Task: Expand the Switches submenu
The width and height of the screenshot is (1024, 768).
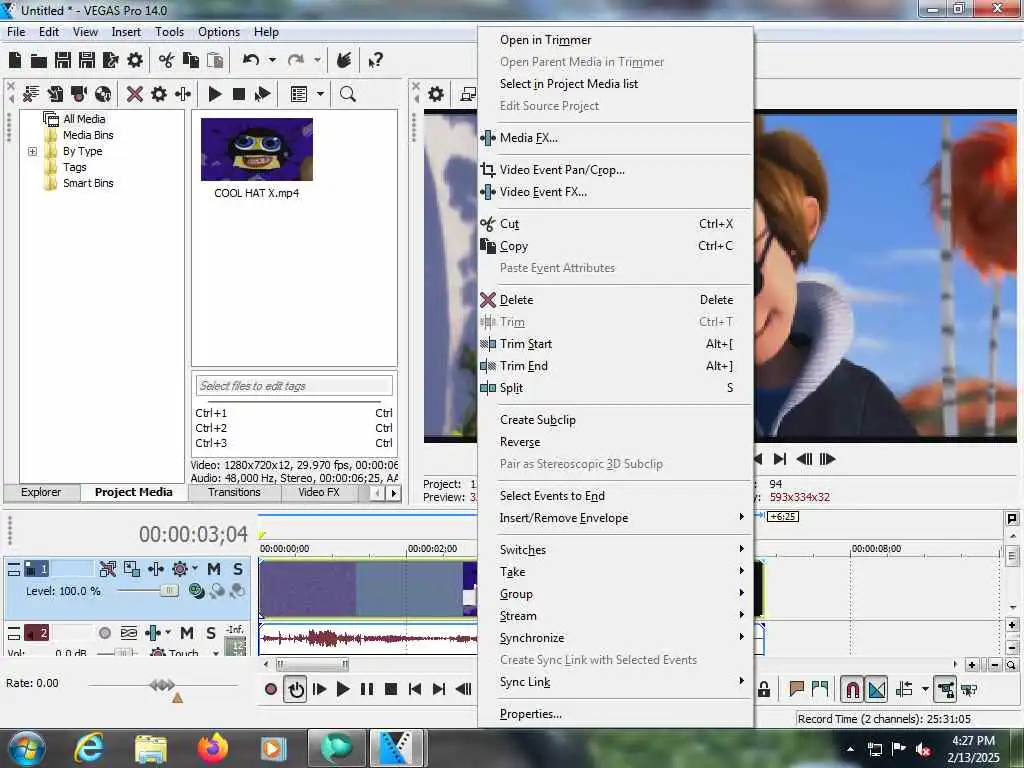Action: pyautogui.click(x=741, y=549)
